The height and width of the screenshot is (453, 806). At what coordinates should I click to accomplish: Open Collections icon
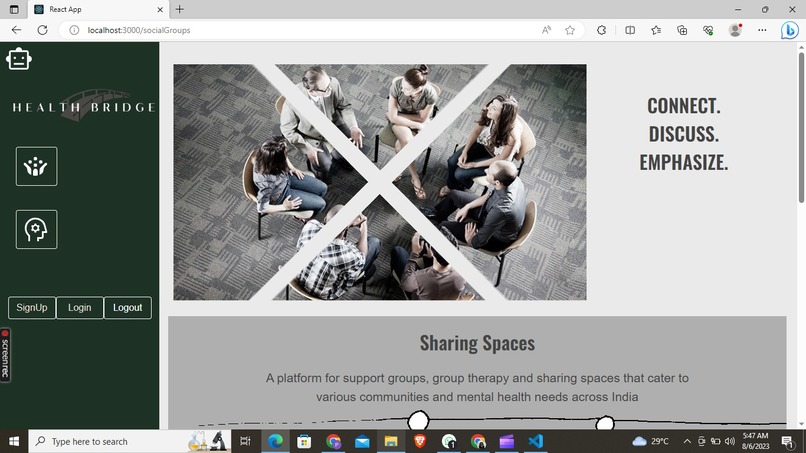[682, 30]
